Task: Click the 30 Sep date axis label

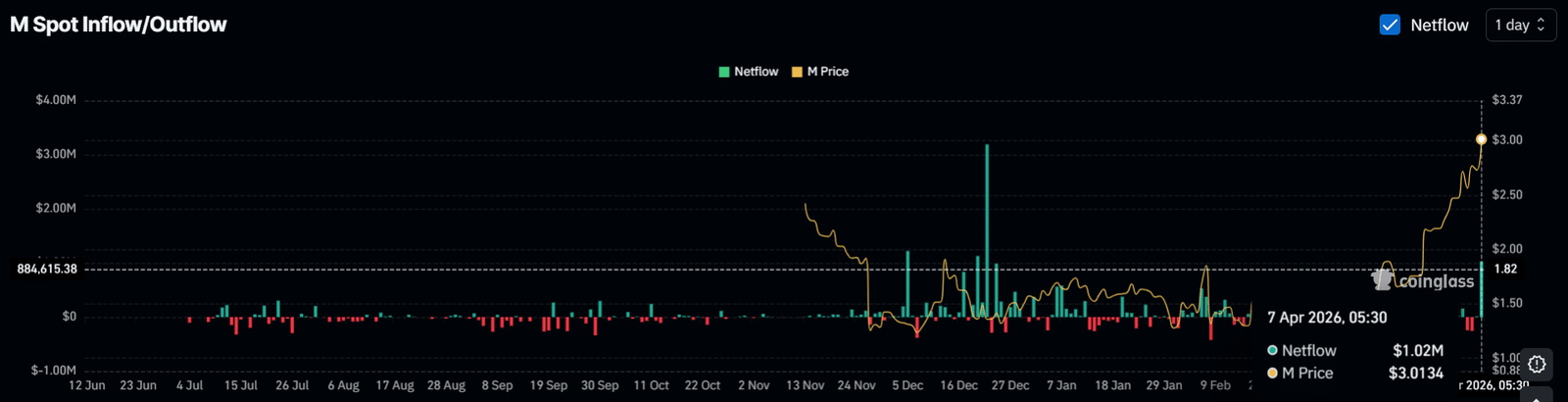Action: point(599,385)
